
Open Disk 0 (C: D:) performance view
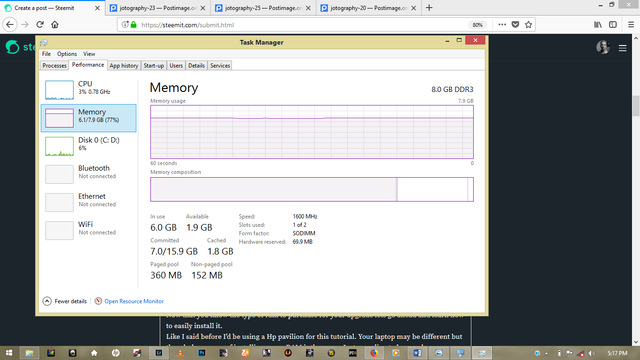click(89, 146)
